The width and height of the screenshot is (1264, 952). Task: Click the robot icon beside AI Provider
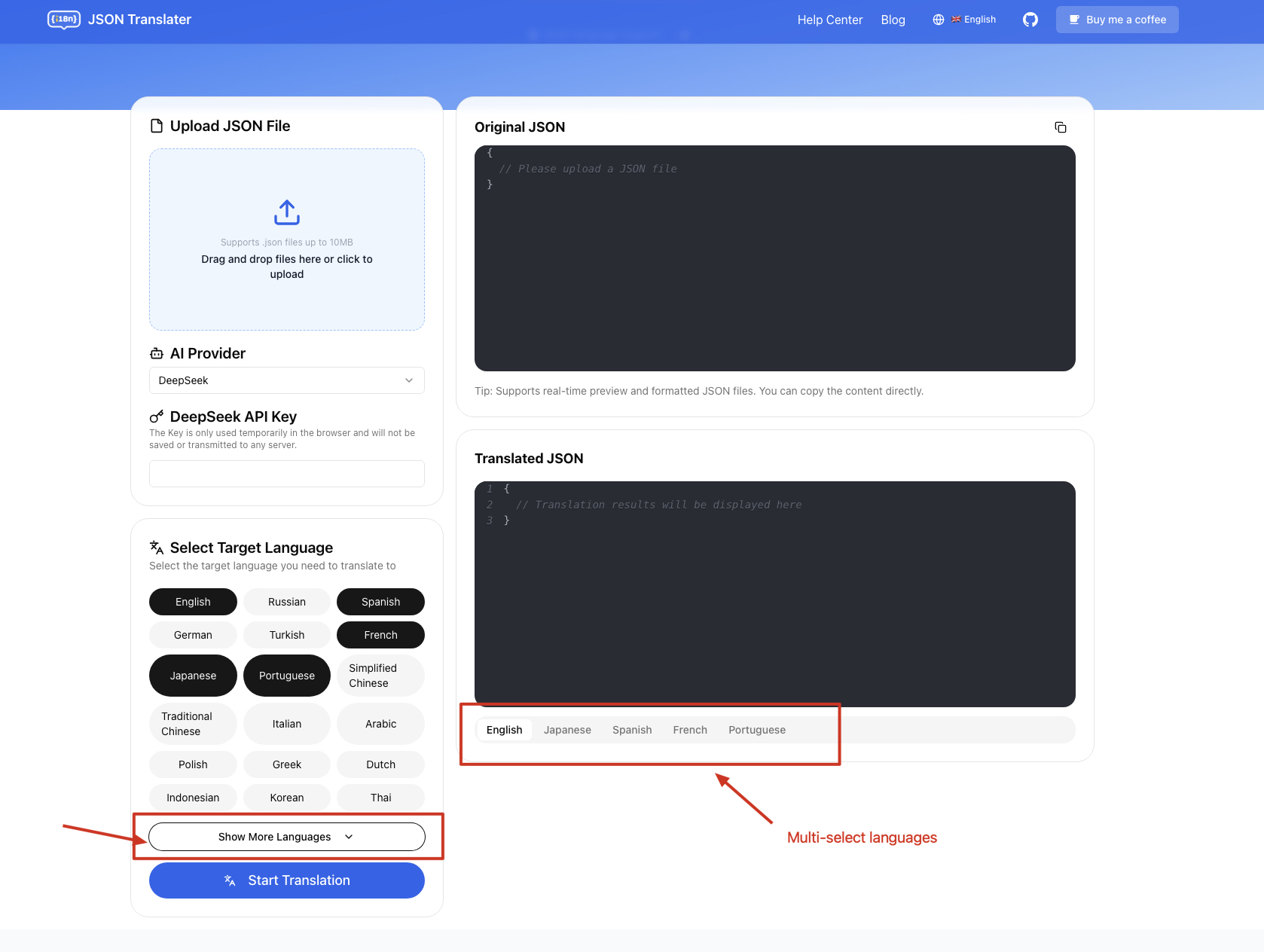tap(157, 353)
